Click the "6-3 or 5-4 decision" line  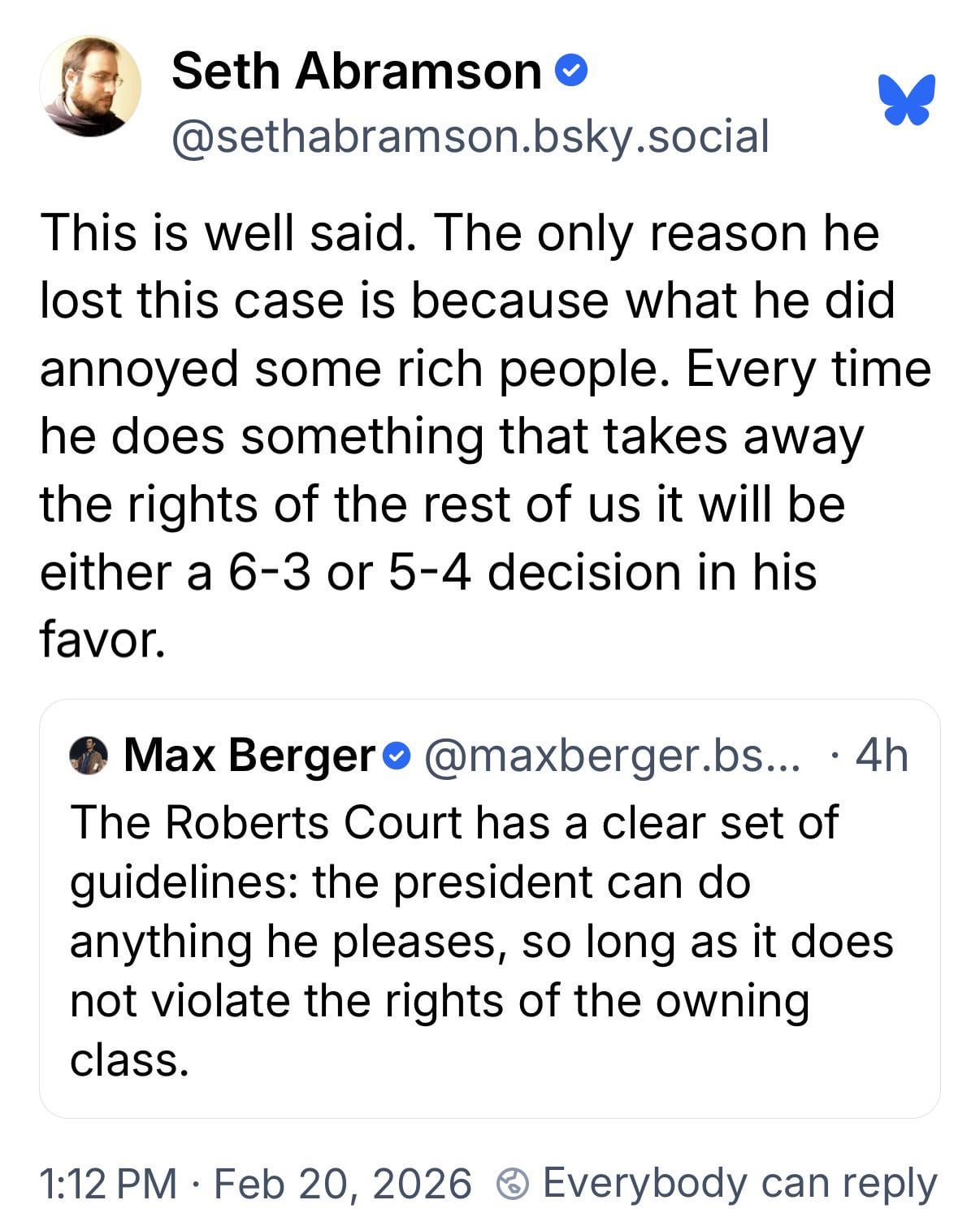point(427,572)
